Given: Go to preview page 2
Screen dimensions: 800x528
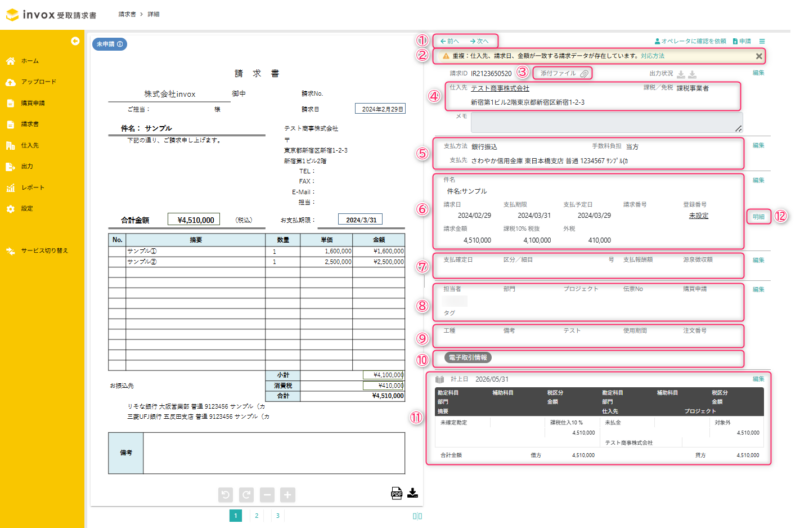Looking at the screenshot, I should [x=257, y=516].
